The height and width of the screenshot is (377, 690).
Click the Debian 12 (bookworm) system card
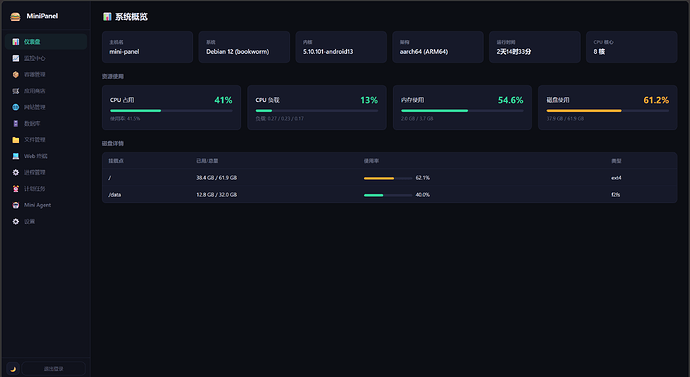(244, 47)
